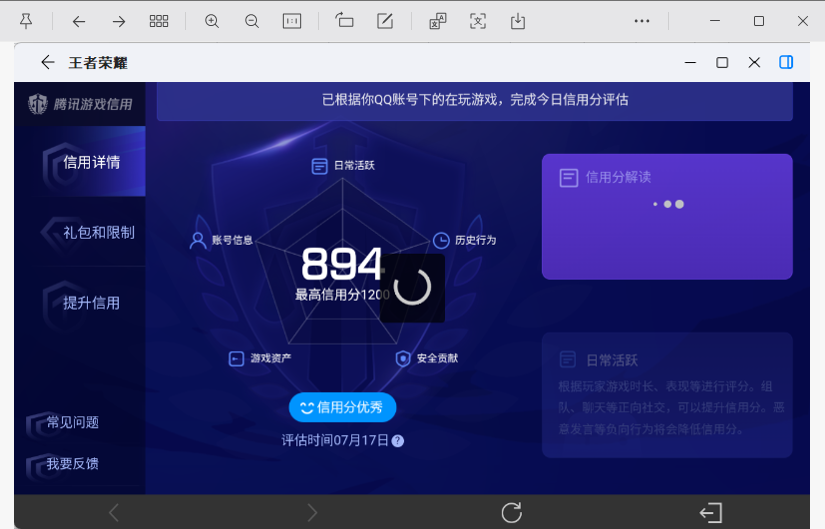This screenshot has width=825, height=529.
Task: Open 腾讯游戏信用 logo
Action: [x=80, y=104]
